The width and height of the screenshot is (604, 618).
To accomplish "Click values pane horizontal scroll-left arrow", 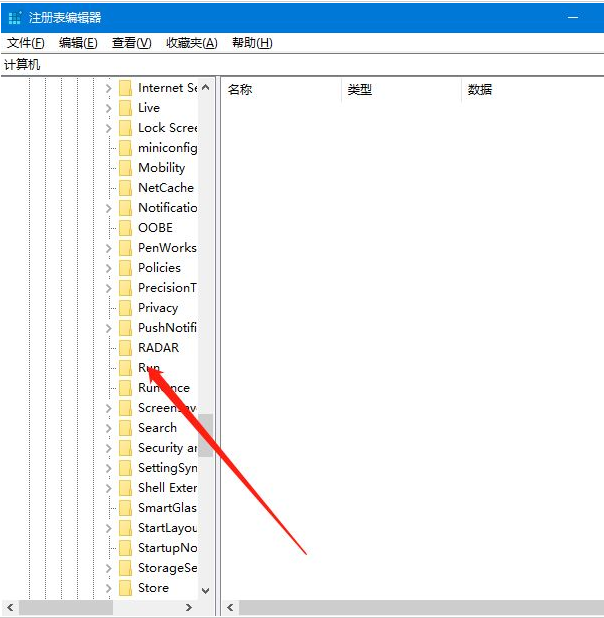I will pyautogui.click(x=231, y=607).
